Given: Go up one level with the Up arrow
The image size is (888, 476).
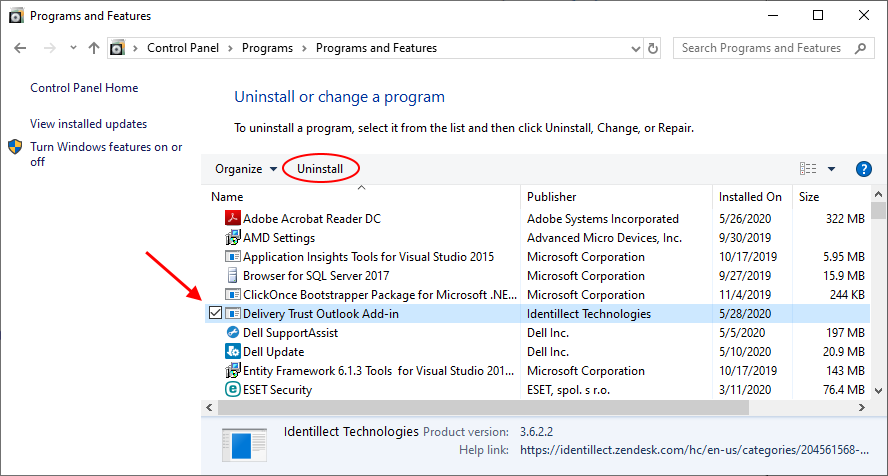Looking at the screenshot, I should (94, 48).
